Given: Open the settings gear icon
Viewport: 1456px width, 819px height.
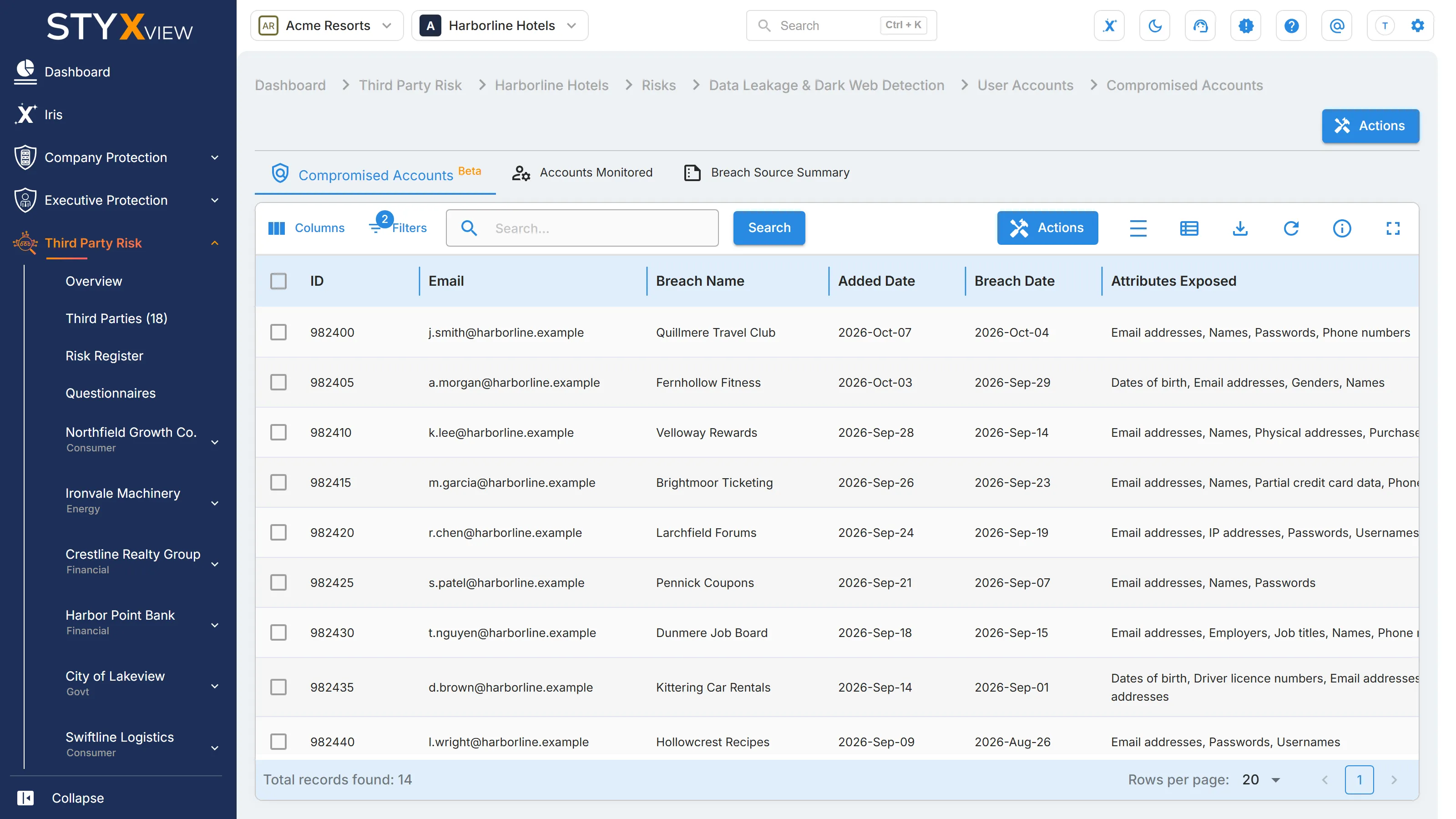Looking at the screenshot, I should pos(1417,25).
